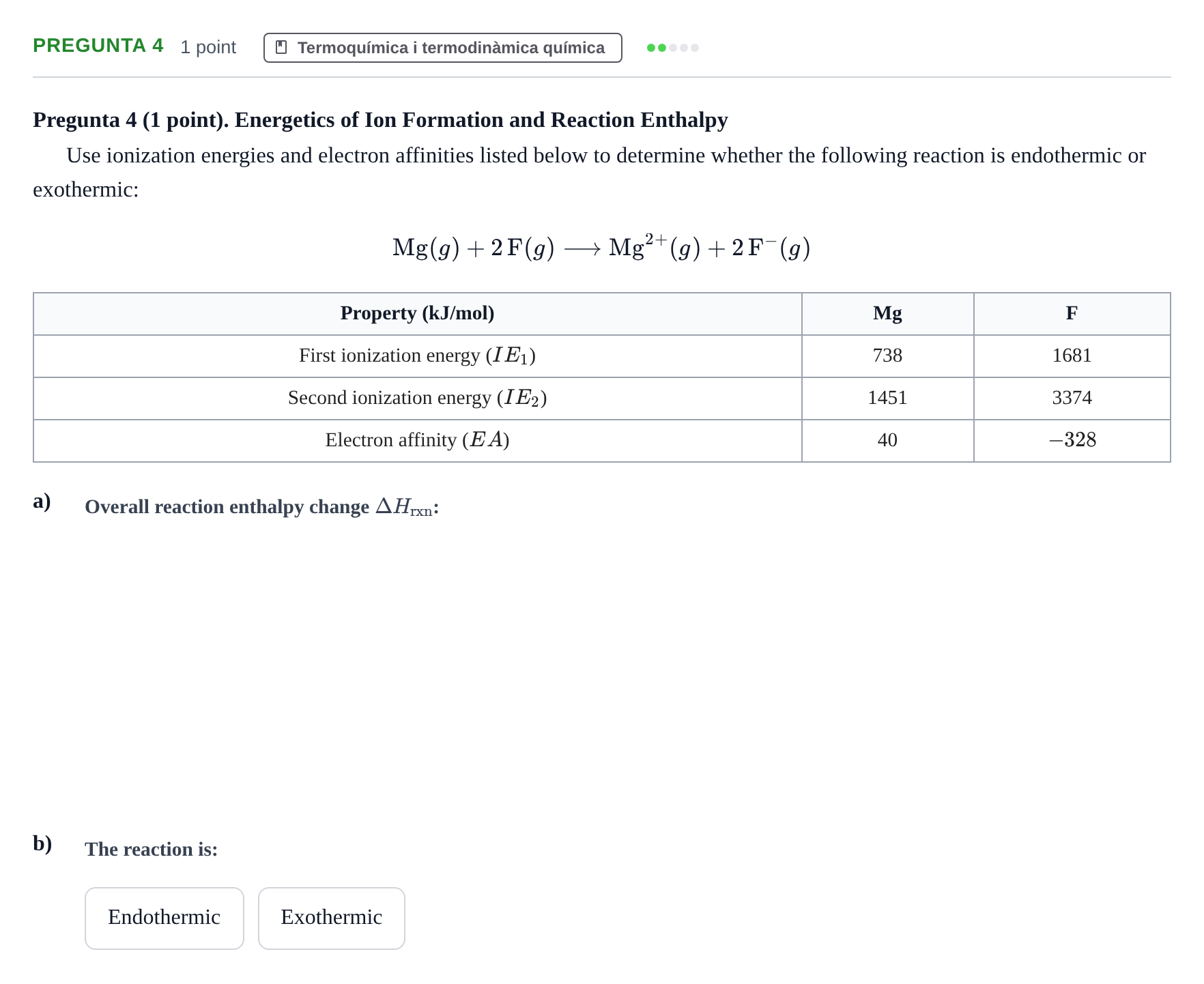Screen dimensions: 1204x984
Task: Click the difficulty dots indicator
Action: 673,48
